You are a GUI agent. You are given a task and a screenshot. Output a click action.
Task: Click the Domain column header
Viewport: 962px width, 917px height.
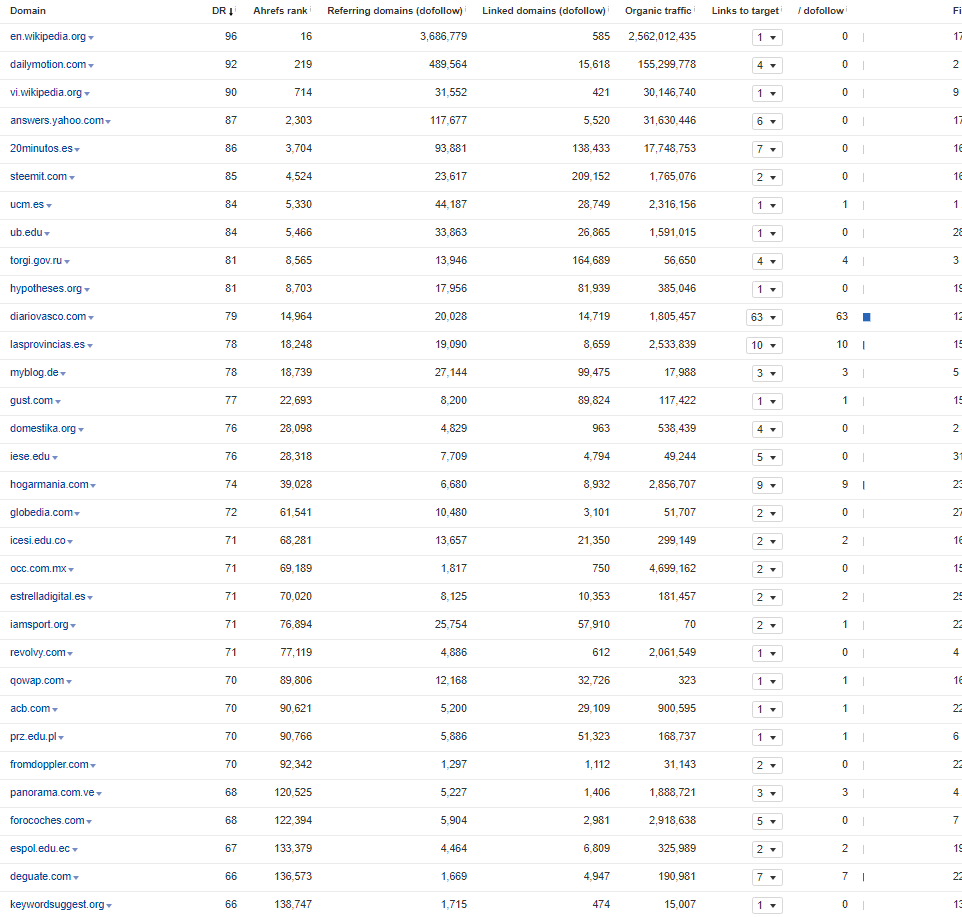click(x=28, y=10)
